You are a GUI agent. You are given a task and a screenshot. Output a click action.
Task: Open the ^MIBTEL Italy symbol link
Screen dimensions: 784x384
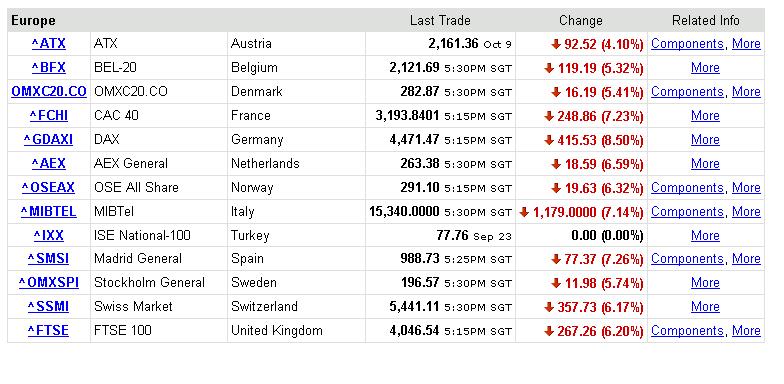click(48, 212)
